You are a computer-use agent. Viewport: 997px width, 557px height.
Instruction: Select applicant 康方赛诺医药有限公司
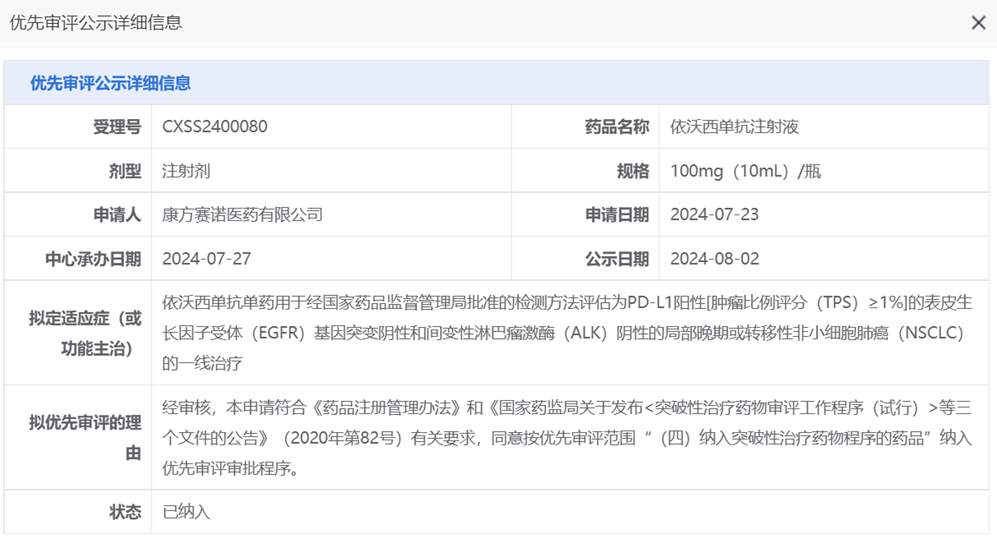[243, 215]
